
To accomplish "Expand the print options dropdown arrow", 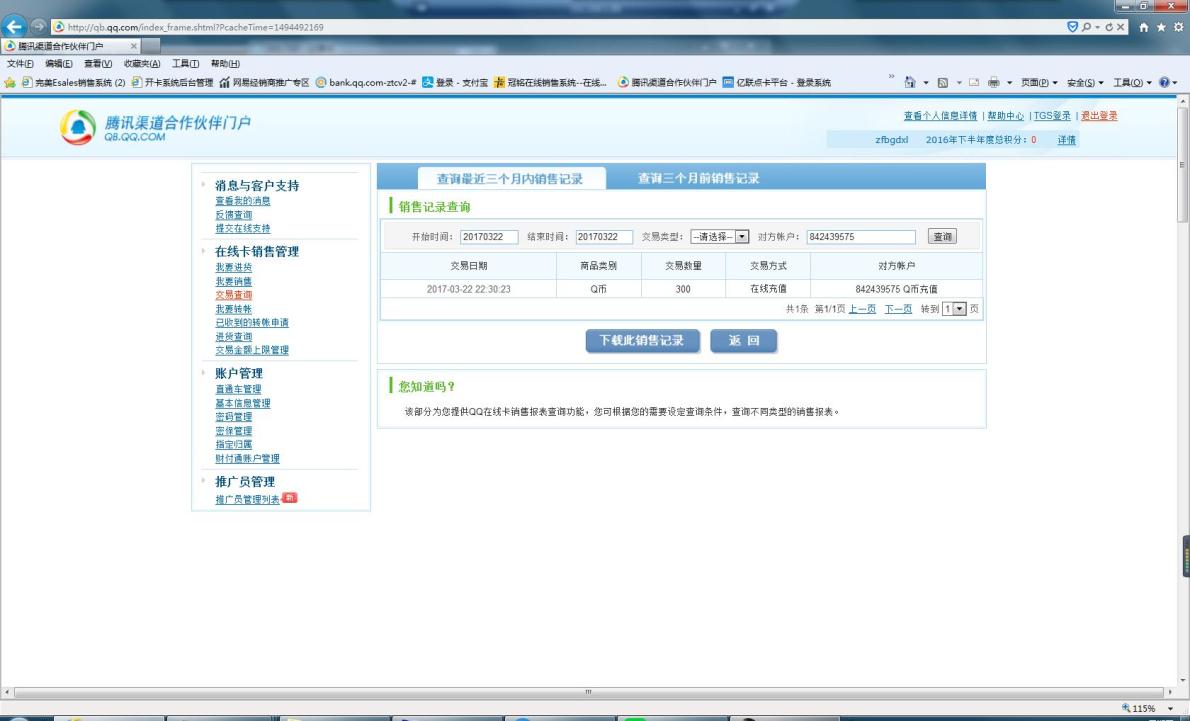I will (1009, 83).
